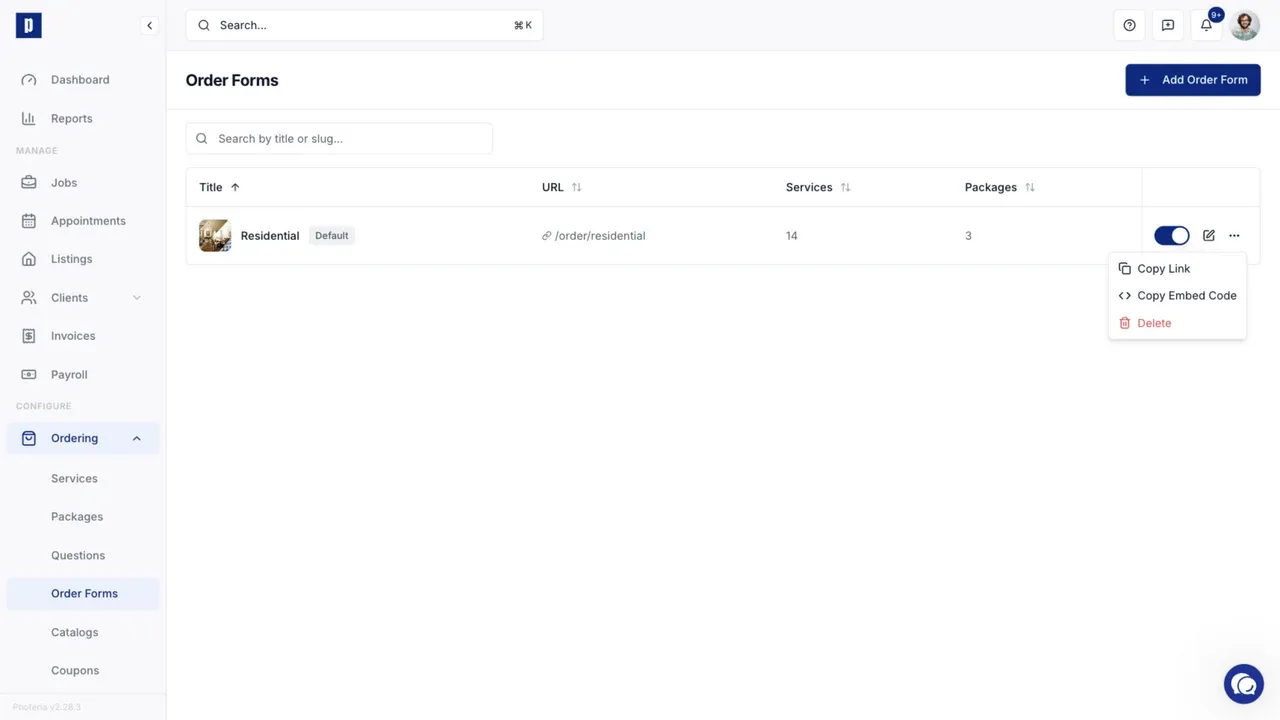
Task: Open the help question-mark icon
Action: (x=1130, y=25)
